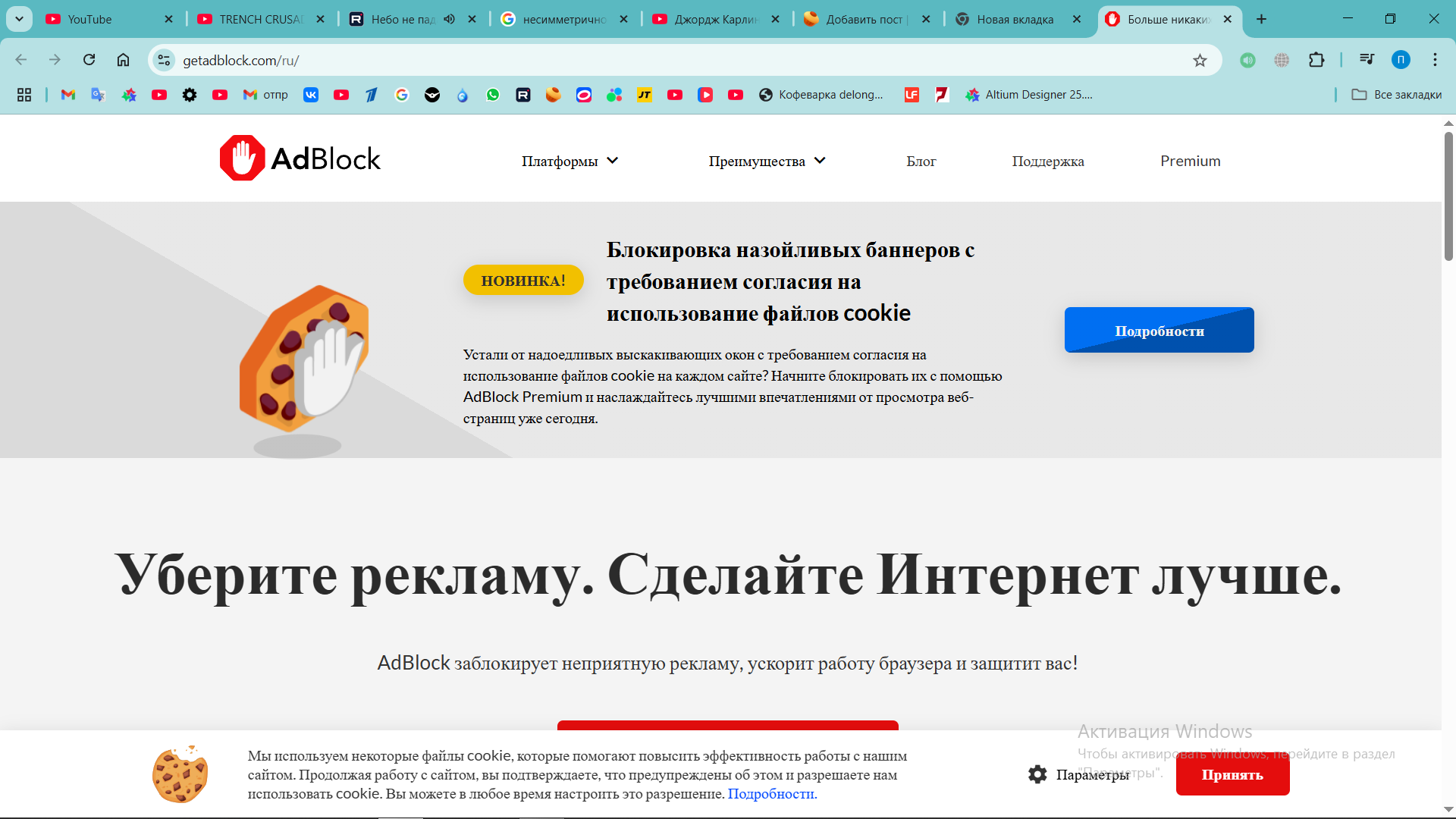Open the Поддержка page
The image size is (1456, 819).
tap(1048, 161)
